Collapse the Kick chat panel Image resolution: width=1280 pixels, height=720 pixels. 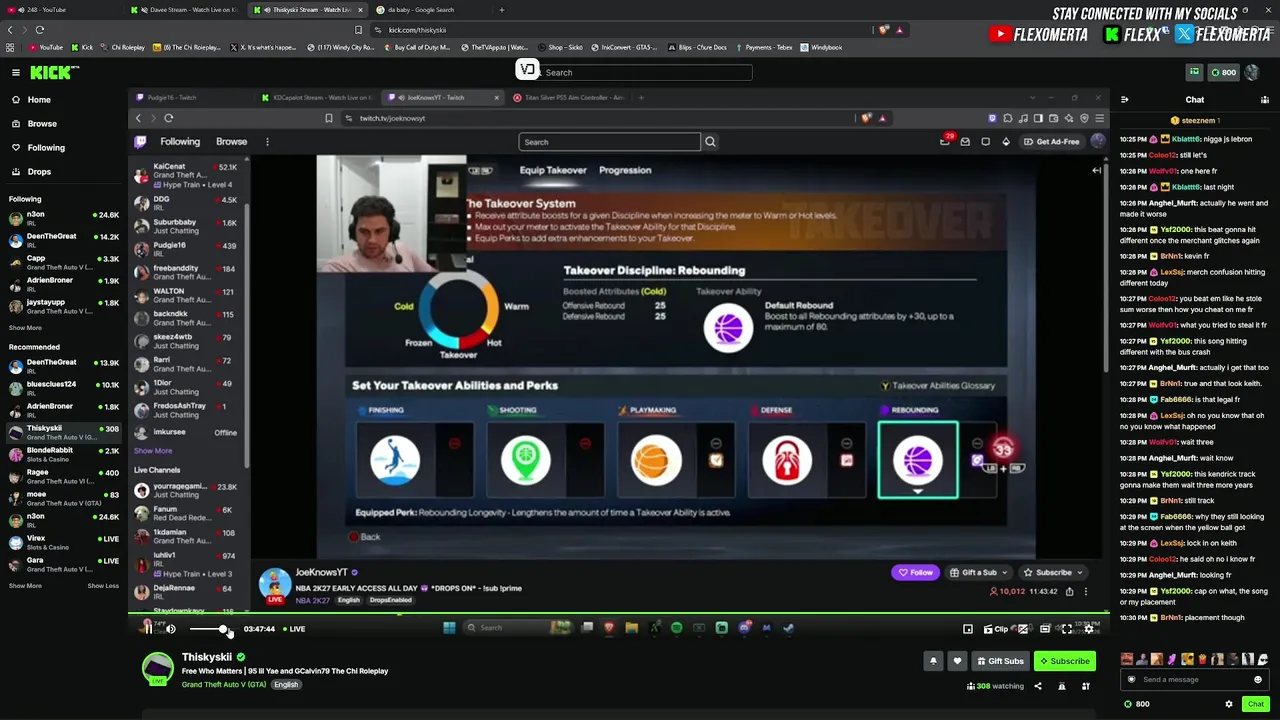click(x=1125, y=100)
